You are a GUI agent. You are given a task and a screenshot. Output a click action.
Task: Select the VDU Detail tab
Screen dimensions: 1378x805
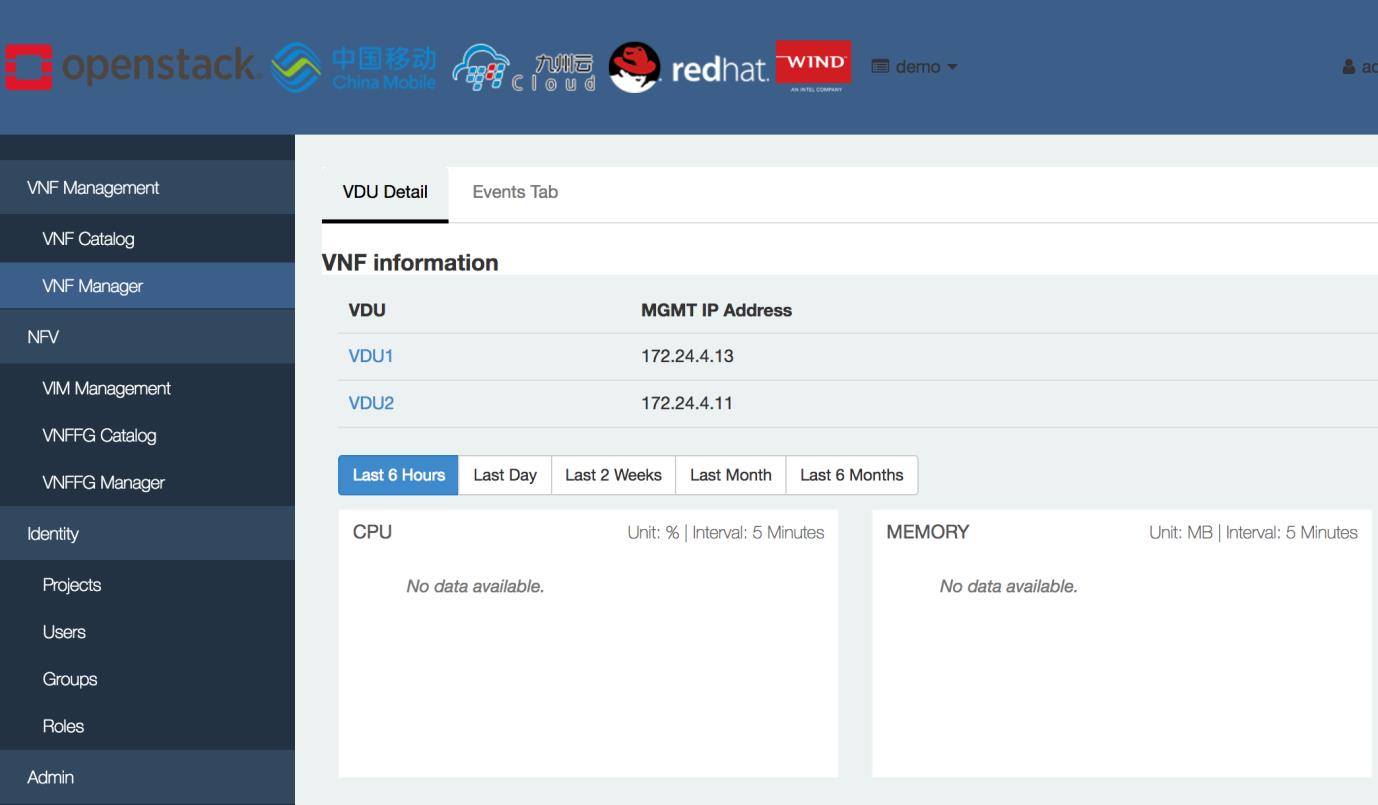click(385, 192)
